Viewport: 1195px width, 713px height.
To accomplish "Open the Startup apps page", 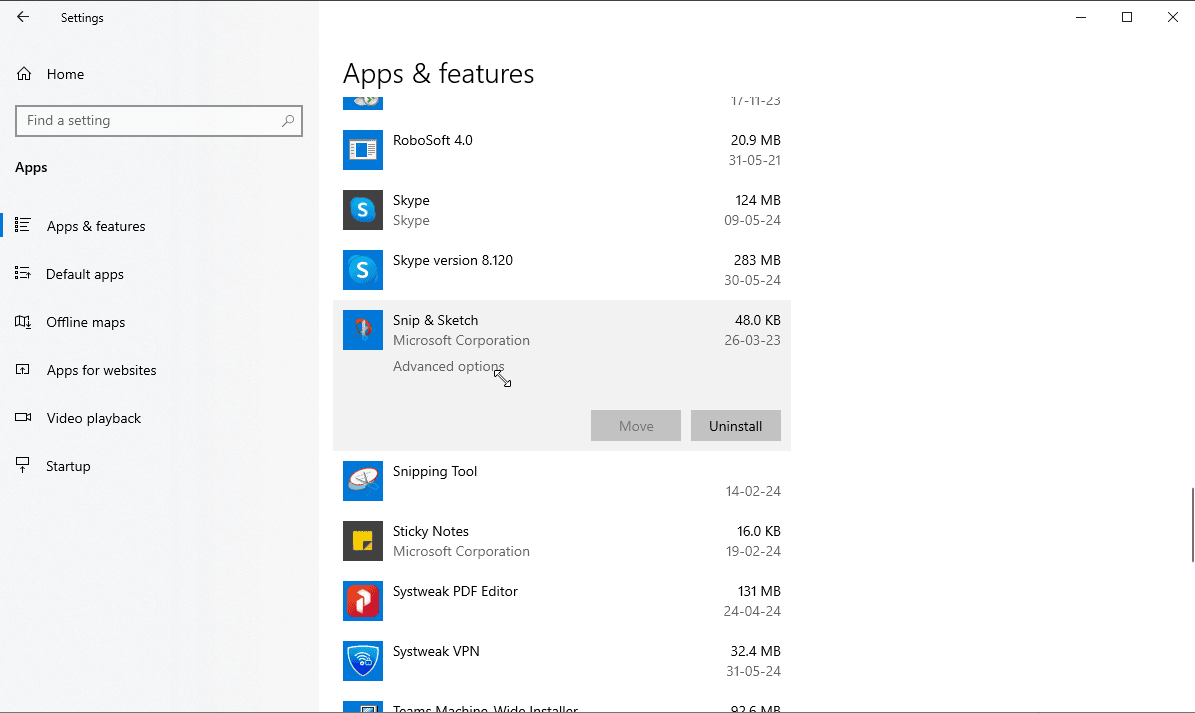I will point(68,466).
